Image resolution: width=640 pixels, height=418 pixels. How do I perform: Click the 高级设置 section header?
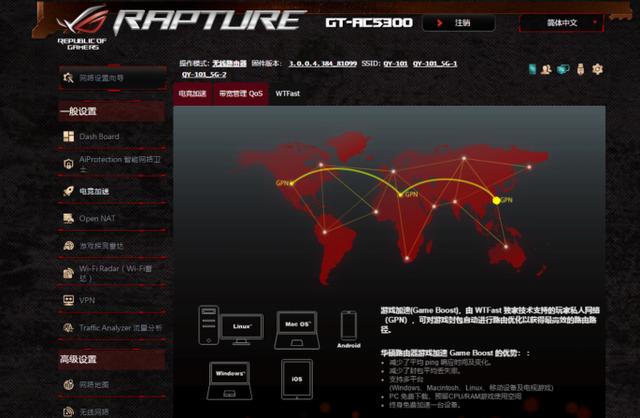[112, 359]
